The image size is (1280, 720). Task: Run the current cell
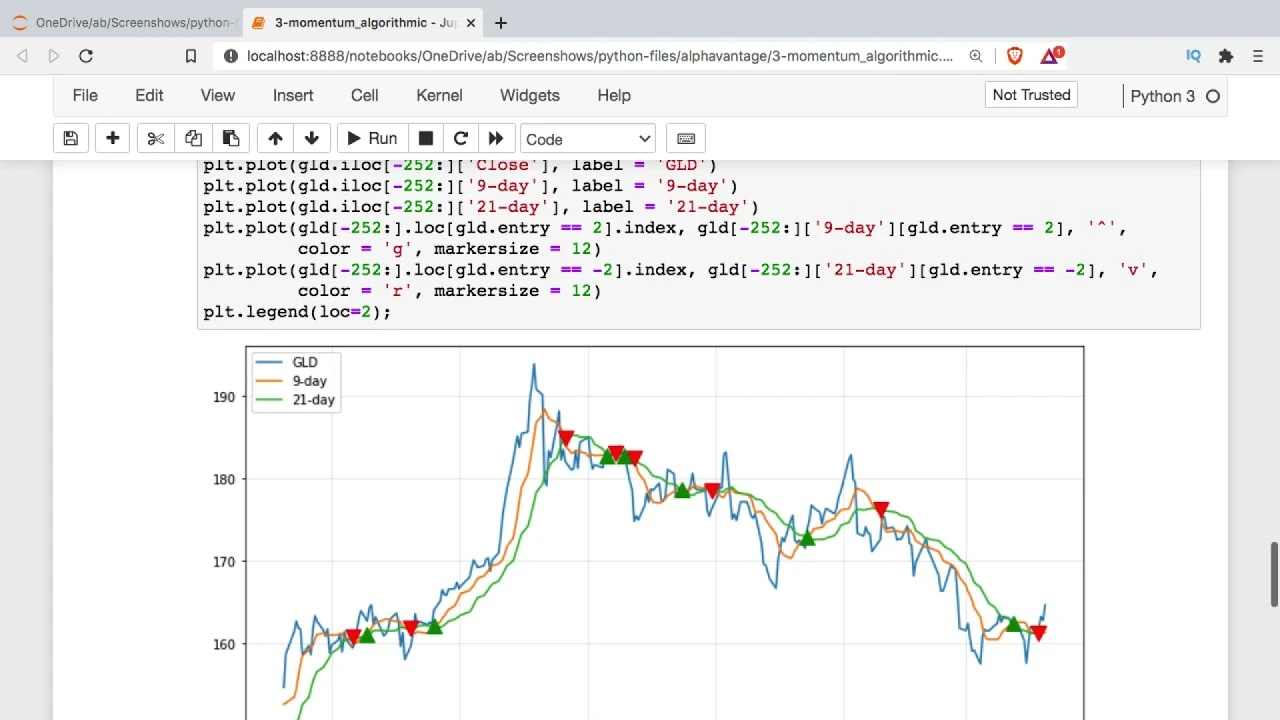tap(372, 139)
